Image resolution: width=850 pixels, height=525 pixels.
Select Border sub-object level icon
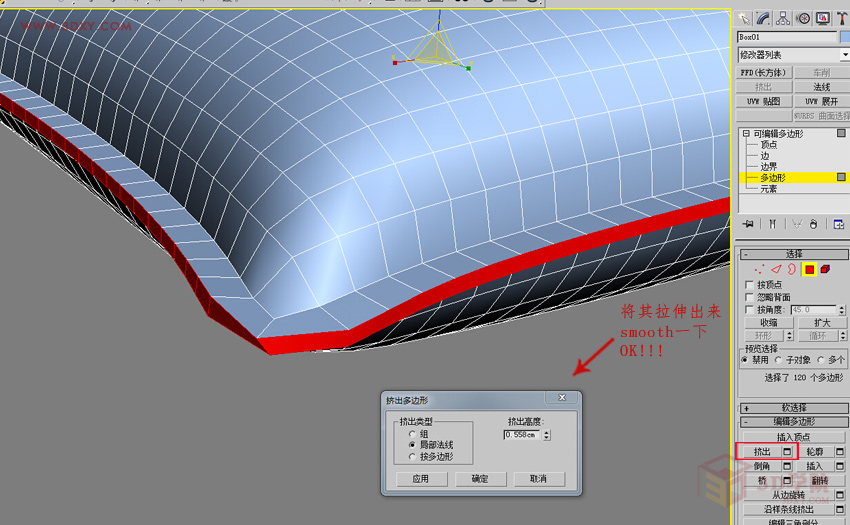tap(792, 269)
